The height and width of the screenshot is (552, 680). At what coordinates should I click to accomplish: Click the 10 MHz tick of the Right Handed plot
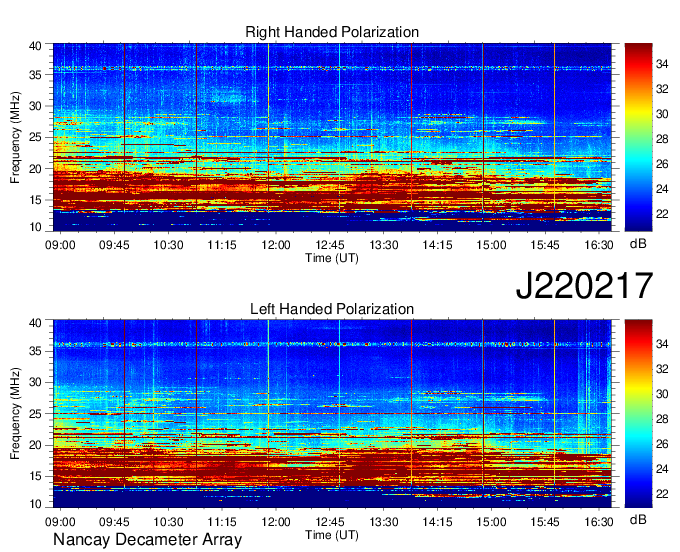pos(35,227)
